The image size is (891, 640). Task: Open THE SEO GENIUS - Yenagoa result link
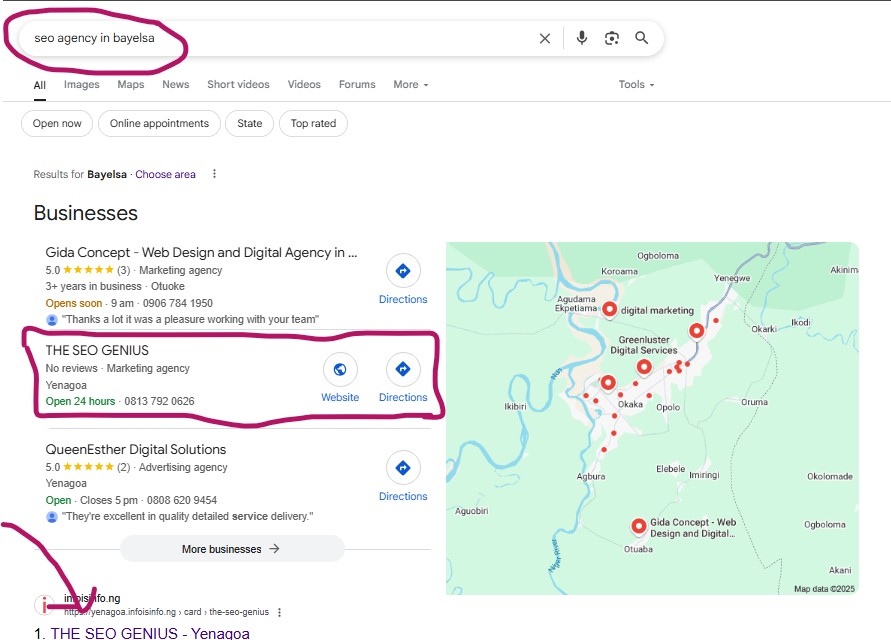pyautogui.click(x=150, y=633)
